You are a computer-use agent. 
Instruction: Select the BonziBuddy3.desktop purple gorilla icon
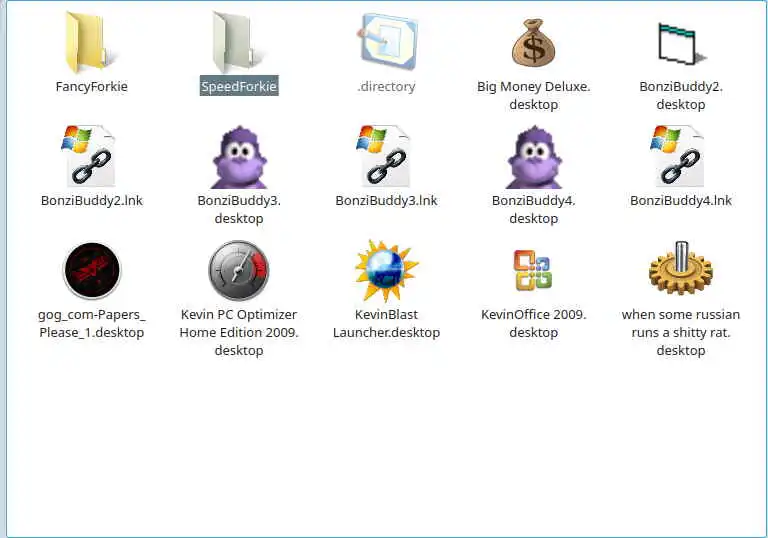(x=239, y=157)
